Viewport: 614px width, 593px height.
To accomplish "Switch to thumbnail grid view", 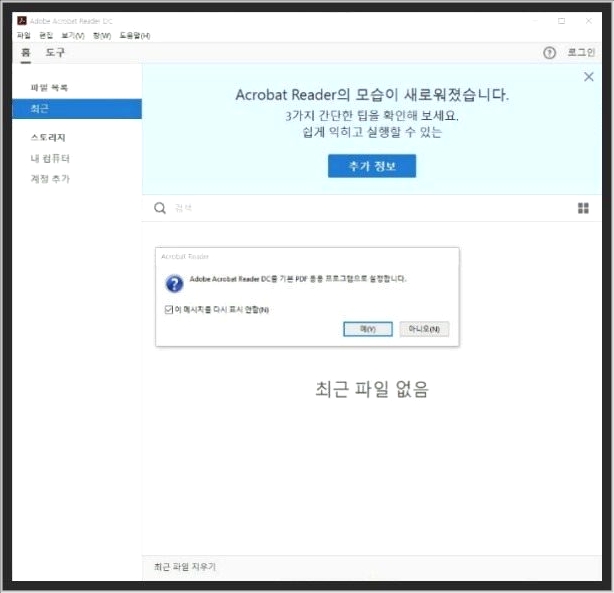I will (x=583, y=208).
